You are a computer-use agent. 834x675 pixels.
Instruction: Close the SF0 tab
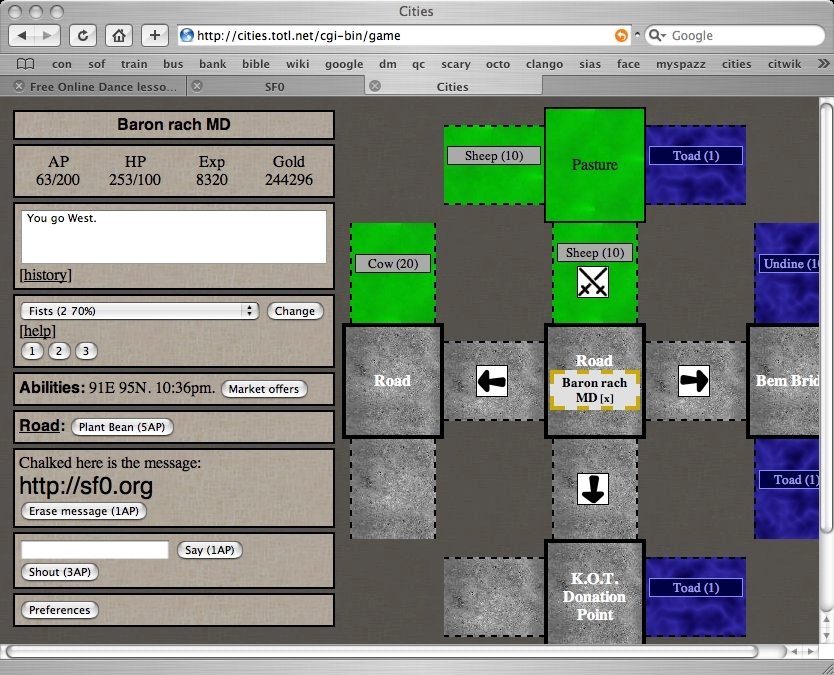[x=197, y=87]
